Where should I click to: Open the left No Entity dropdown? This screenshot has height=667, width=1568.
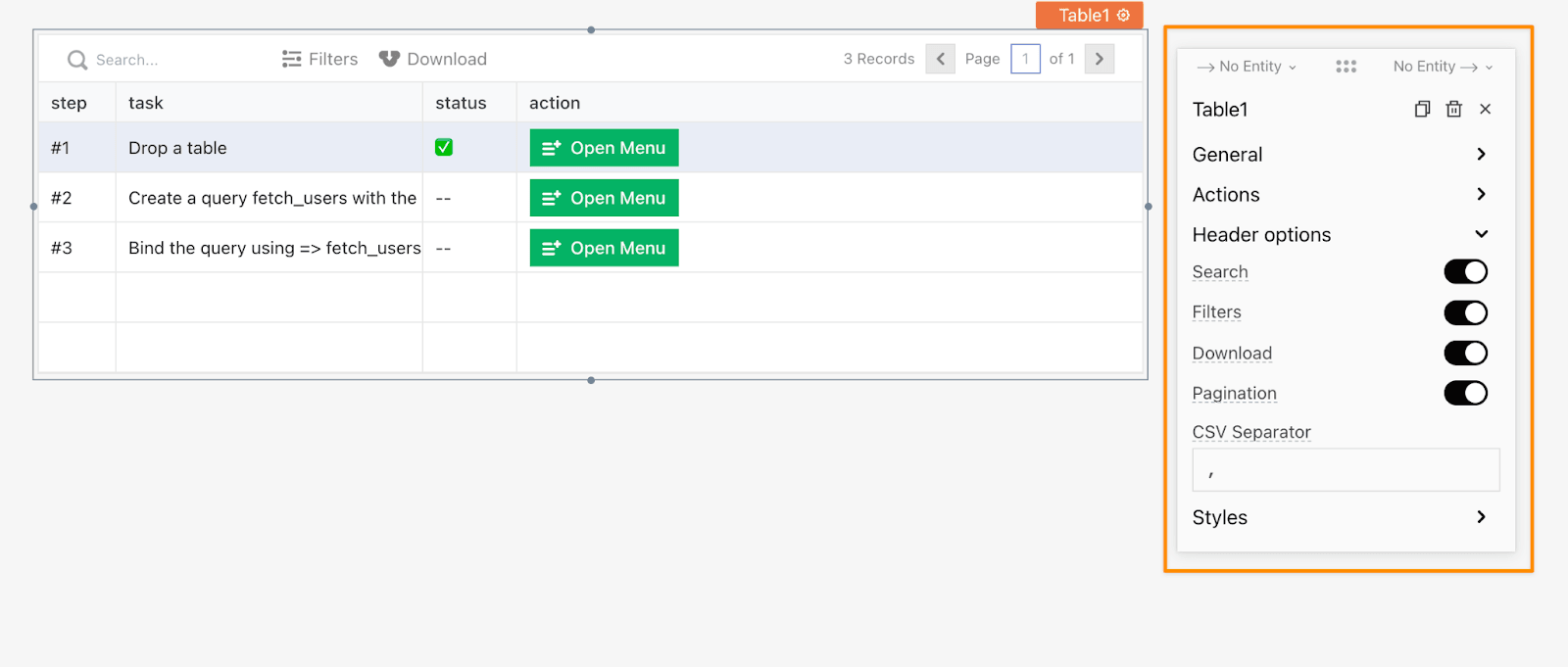[x=1248, y=67]
